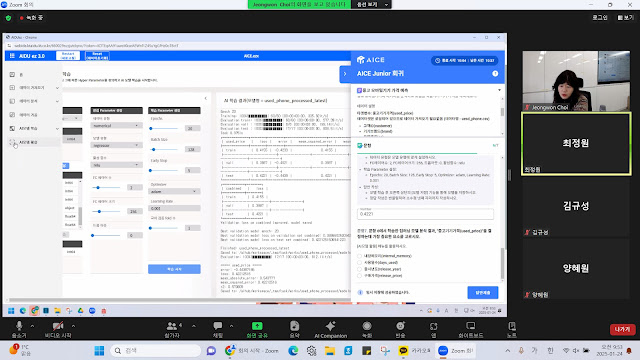
Task: Select the release_price radio option
Action: 360,276
